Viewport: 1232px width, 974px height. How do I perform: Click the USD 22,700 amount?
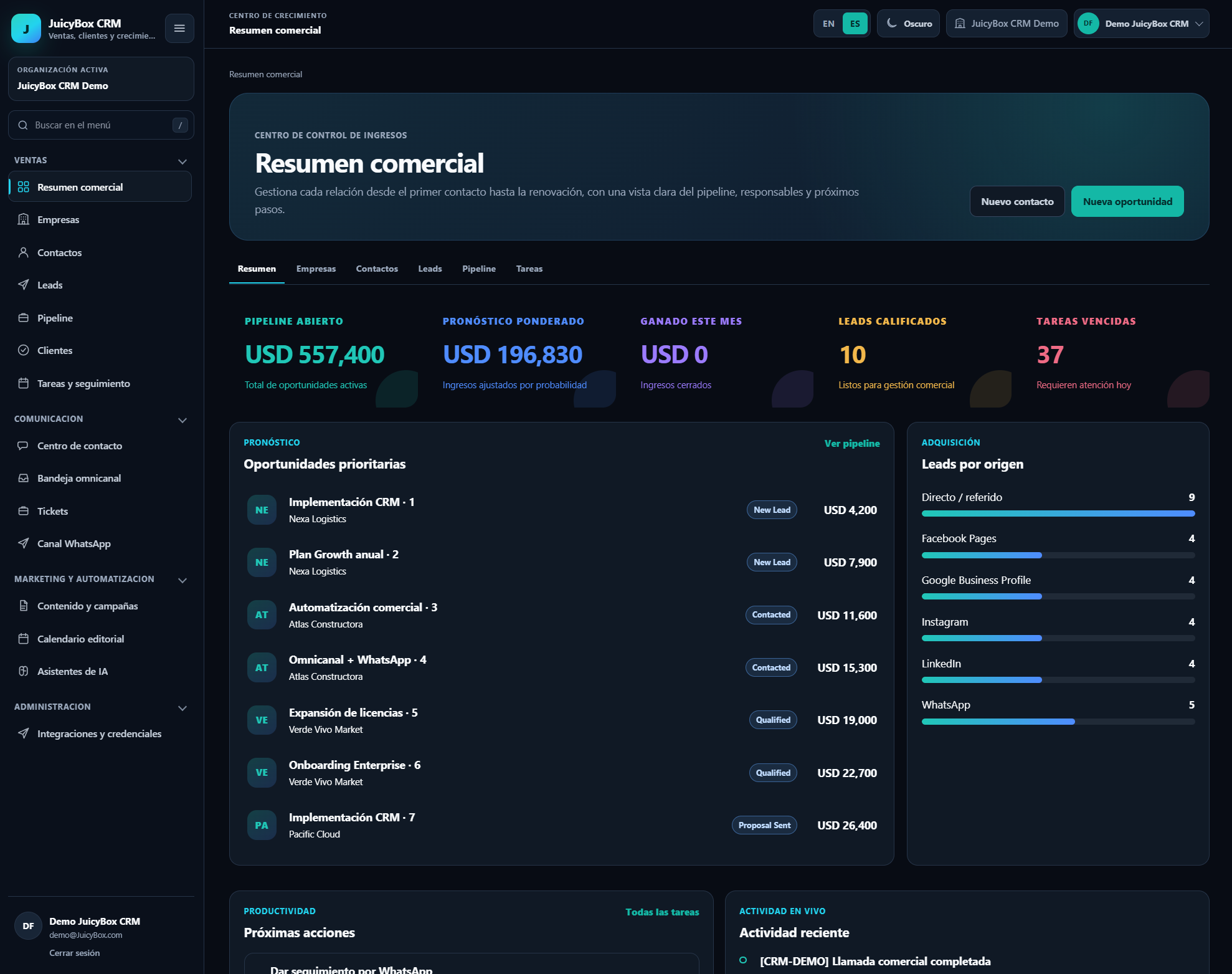[x=847, y=773]
